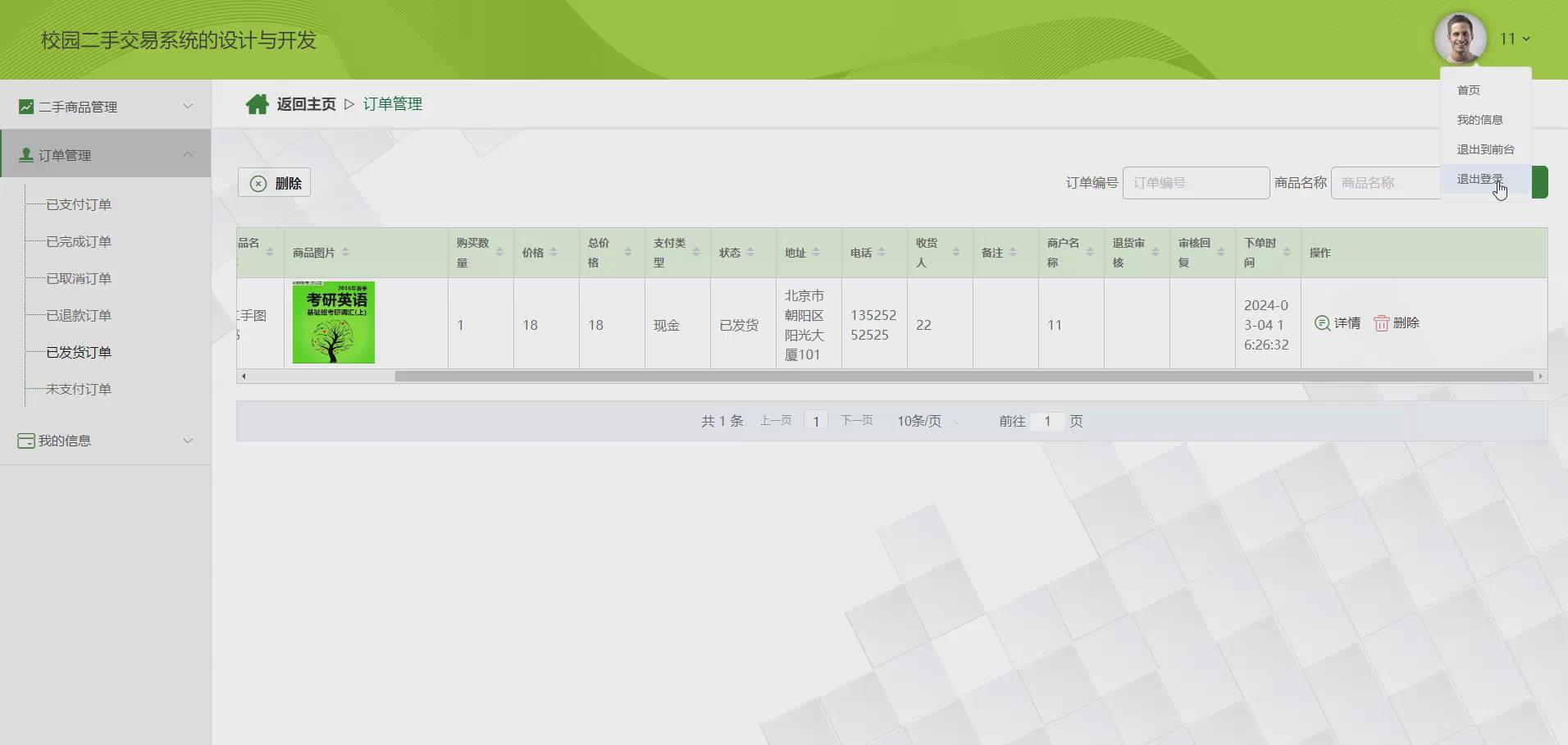The width and height of the screenshot is (1568, 745).
Task: Sort by 审核回复 column arrows
Action: [x=1221, y=253]
